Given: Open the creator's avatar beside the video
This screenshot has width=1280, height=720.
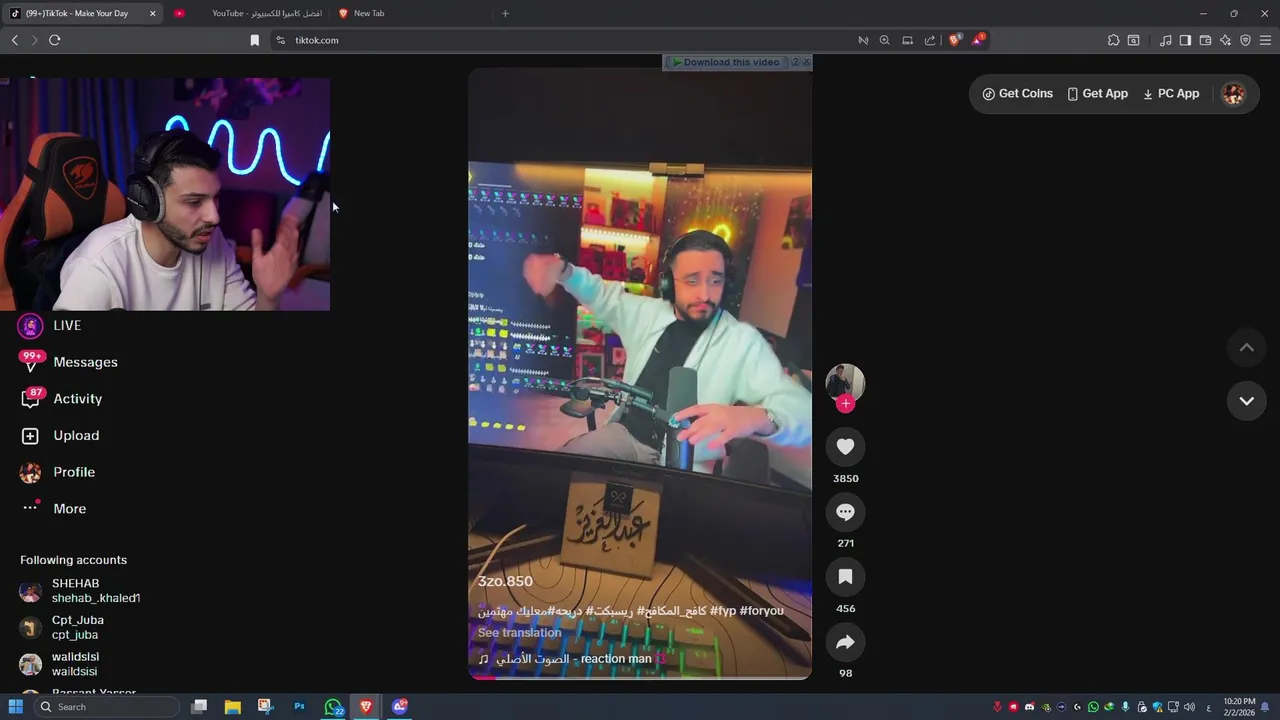Looking at the screenshot, I should (x=845, y=383).
